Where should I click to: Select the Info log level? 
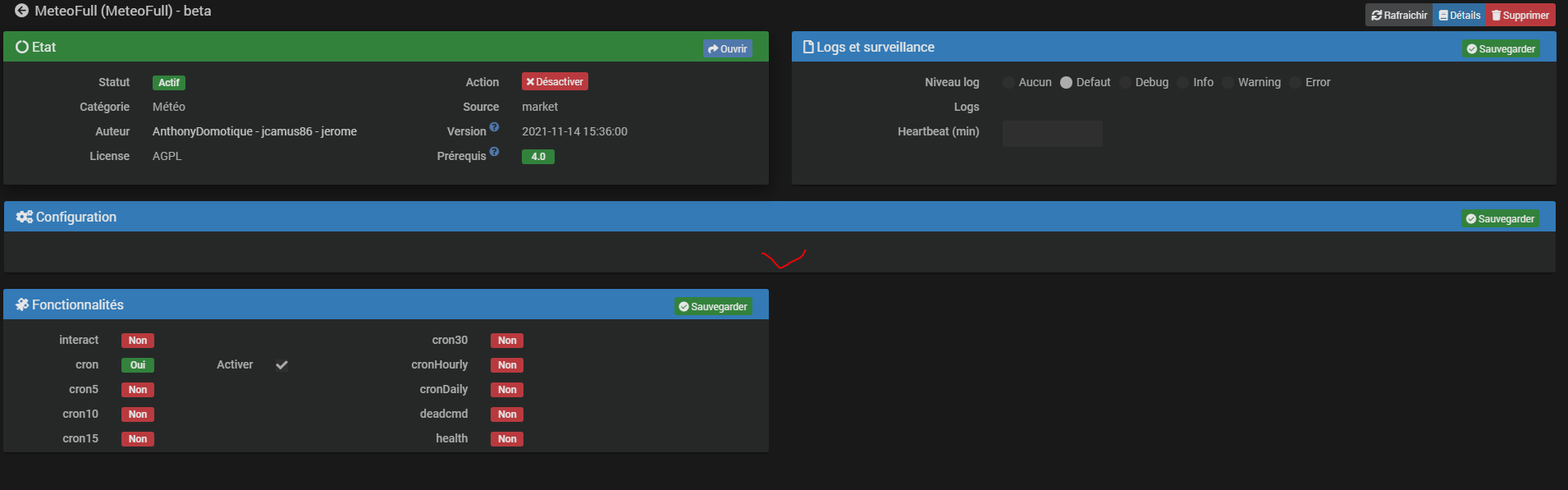1182,82
